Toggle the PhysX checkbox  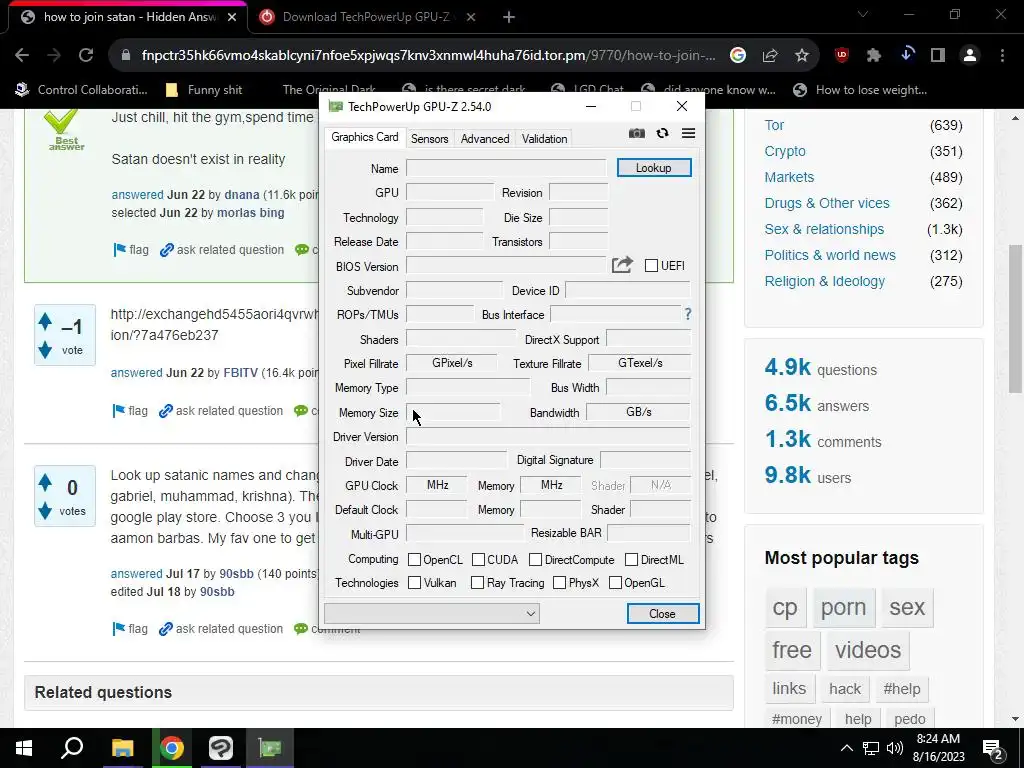pyautogui.click(x=560, y=583)
